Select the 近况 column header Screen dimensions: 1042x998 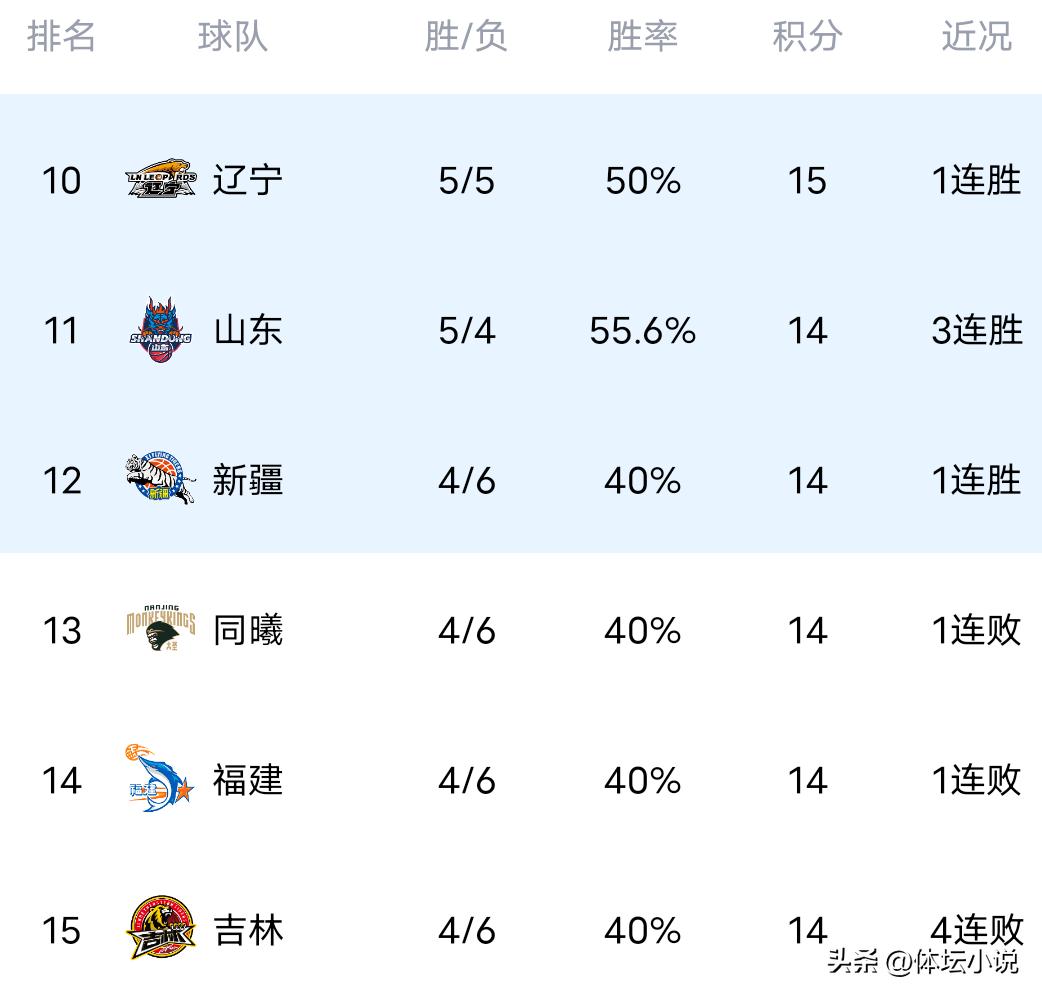pos(976,37)
